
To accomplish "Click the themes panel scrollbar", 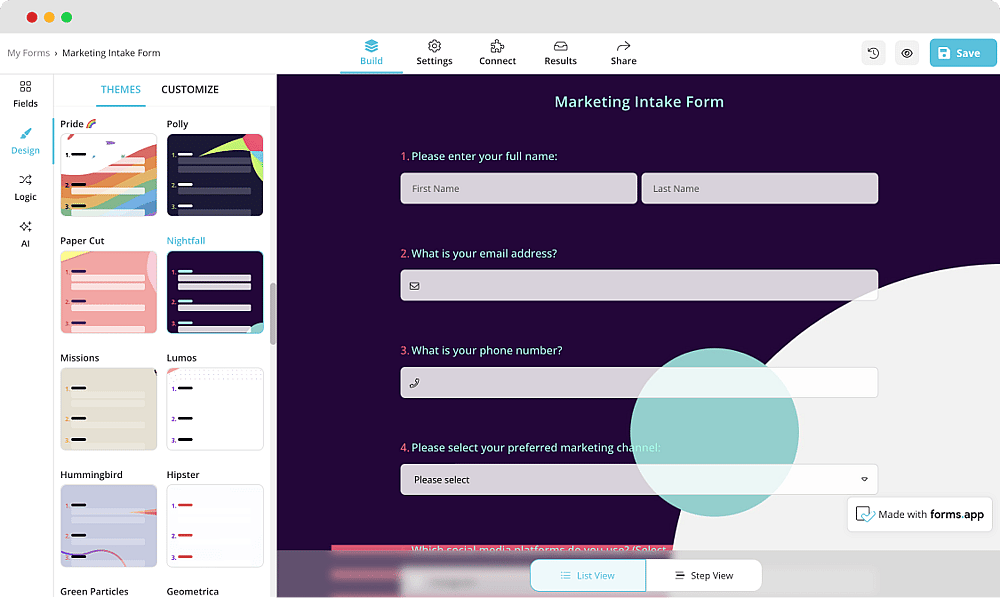I will (273, 314).
